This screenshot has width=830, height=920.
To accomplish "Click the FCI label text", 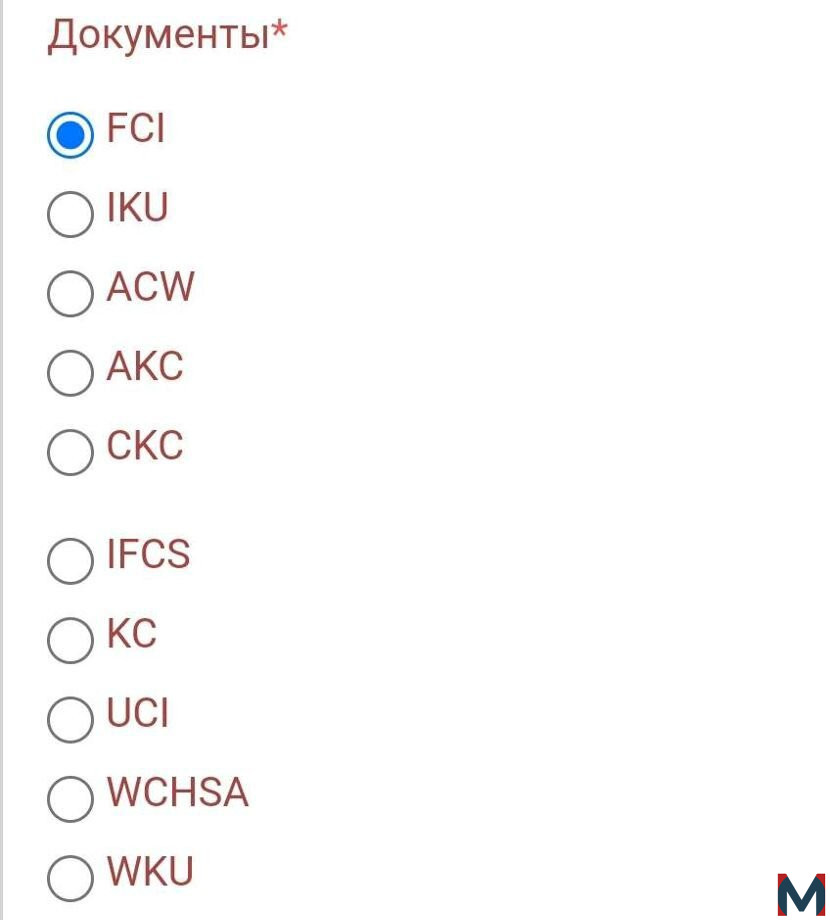I will point(135,128).
